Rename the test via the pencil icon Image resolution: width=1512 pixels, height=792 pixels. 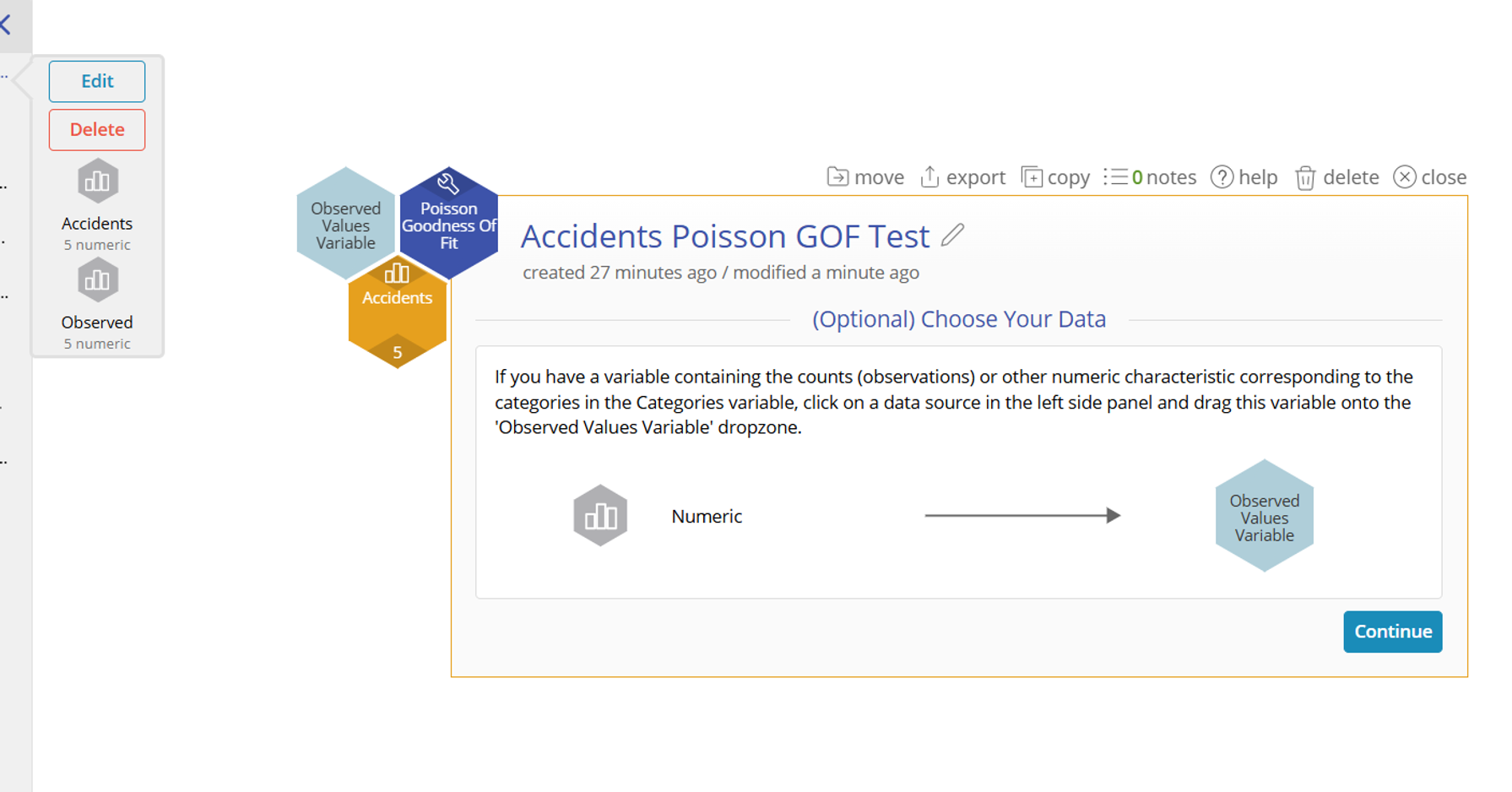coord(953,236)
